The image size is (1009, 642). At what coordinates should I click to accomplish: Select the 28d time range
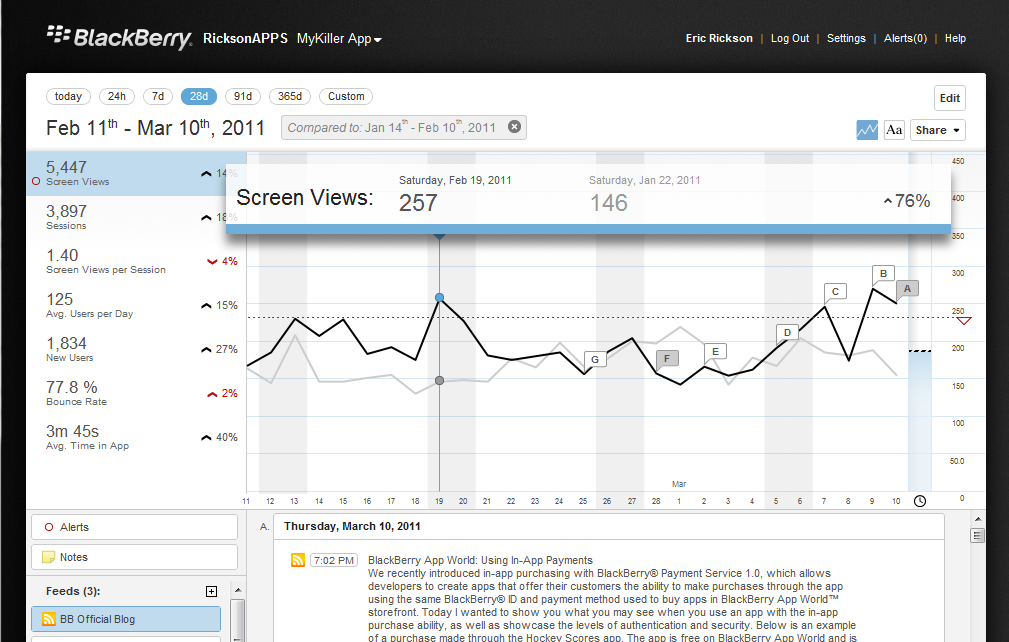click(199, 96)
